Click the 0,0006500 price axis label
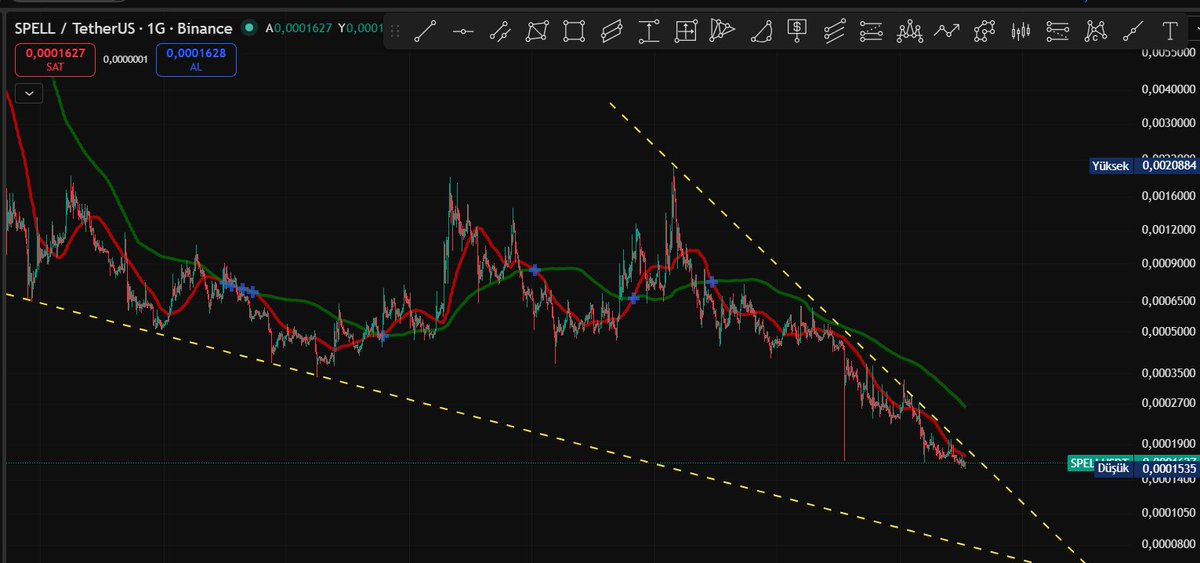The width and height of the screenshot is (1200, 563). (1168, 300)
